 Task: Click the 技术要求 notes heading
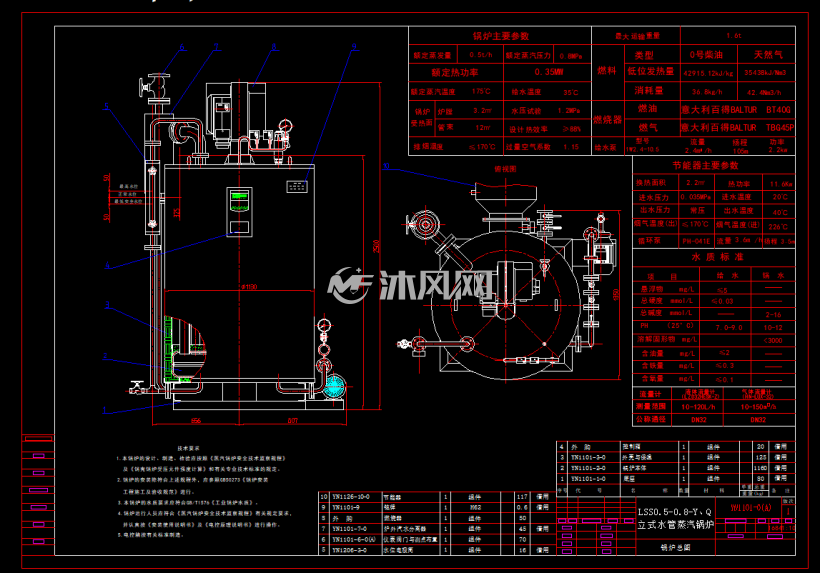click(188, 449)
